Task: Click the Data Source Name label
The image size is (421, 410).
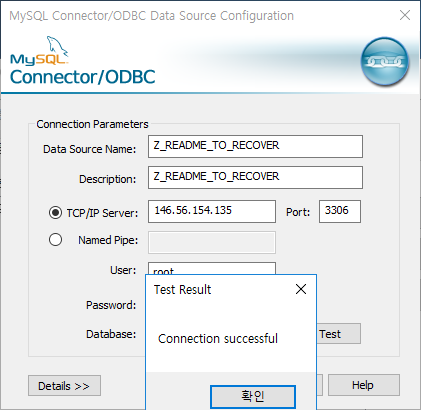Action: (x=90, y=149)
